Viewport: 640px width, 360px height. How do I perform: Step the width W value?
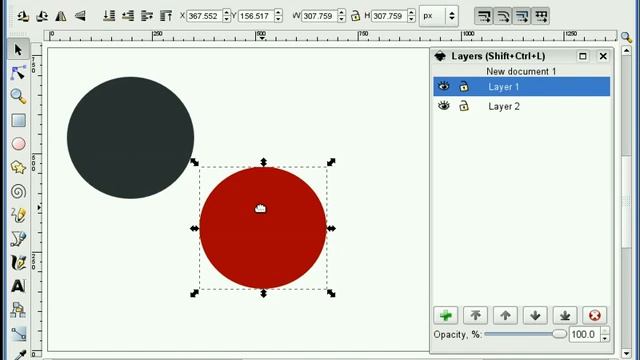point(342,16)
